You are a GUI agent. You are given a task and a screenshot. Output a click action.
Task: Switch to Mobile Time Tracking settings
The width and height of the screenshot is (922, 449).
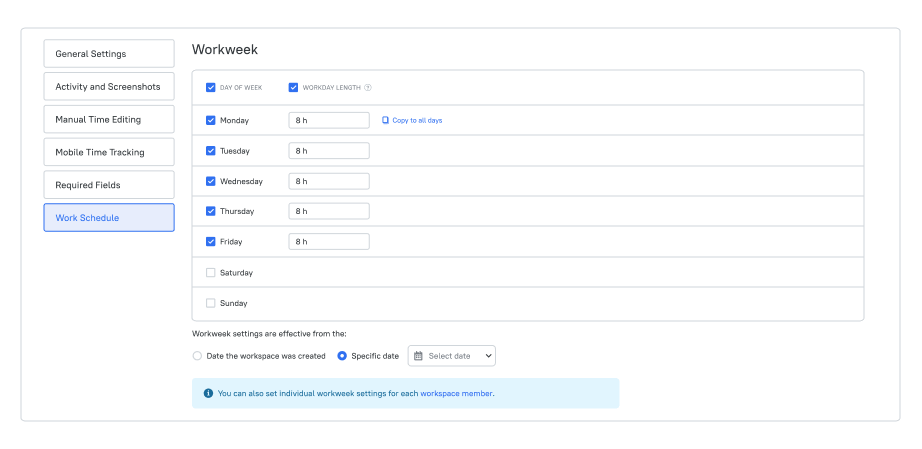[109, 152]
